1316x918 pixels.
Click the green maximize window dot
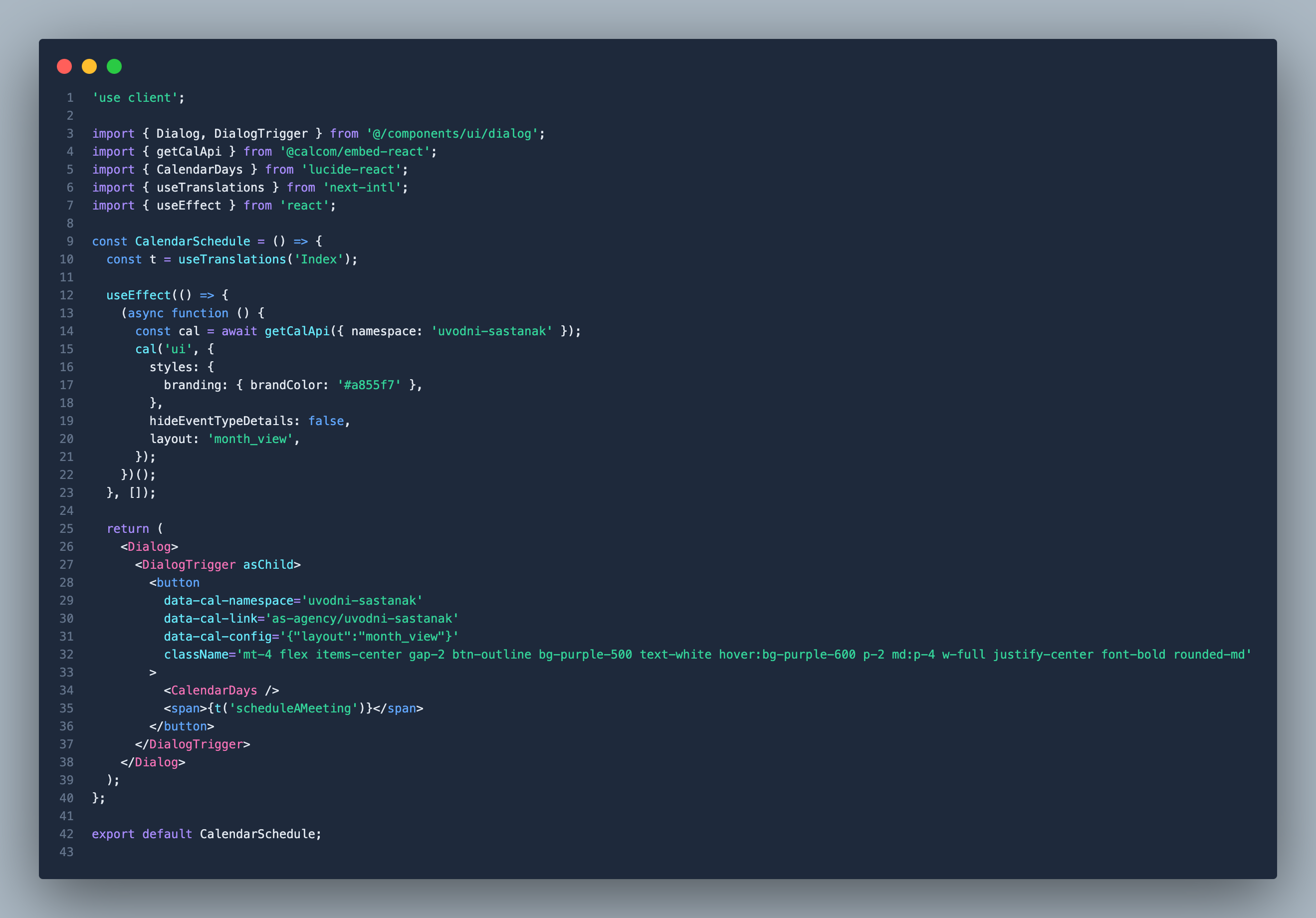point(114,66)
